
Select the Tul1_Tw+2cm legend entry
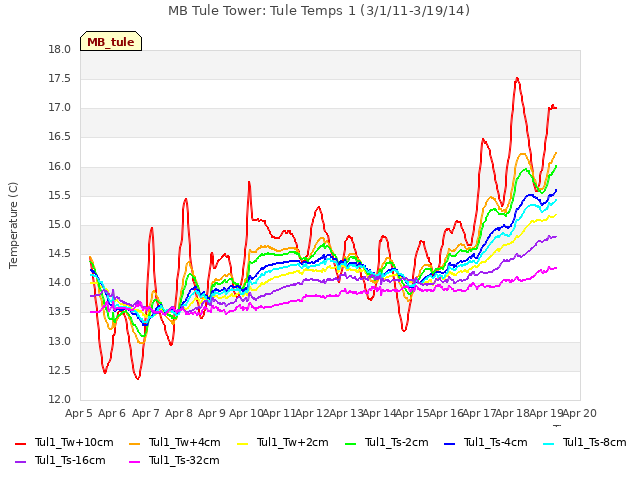(283, 442)
